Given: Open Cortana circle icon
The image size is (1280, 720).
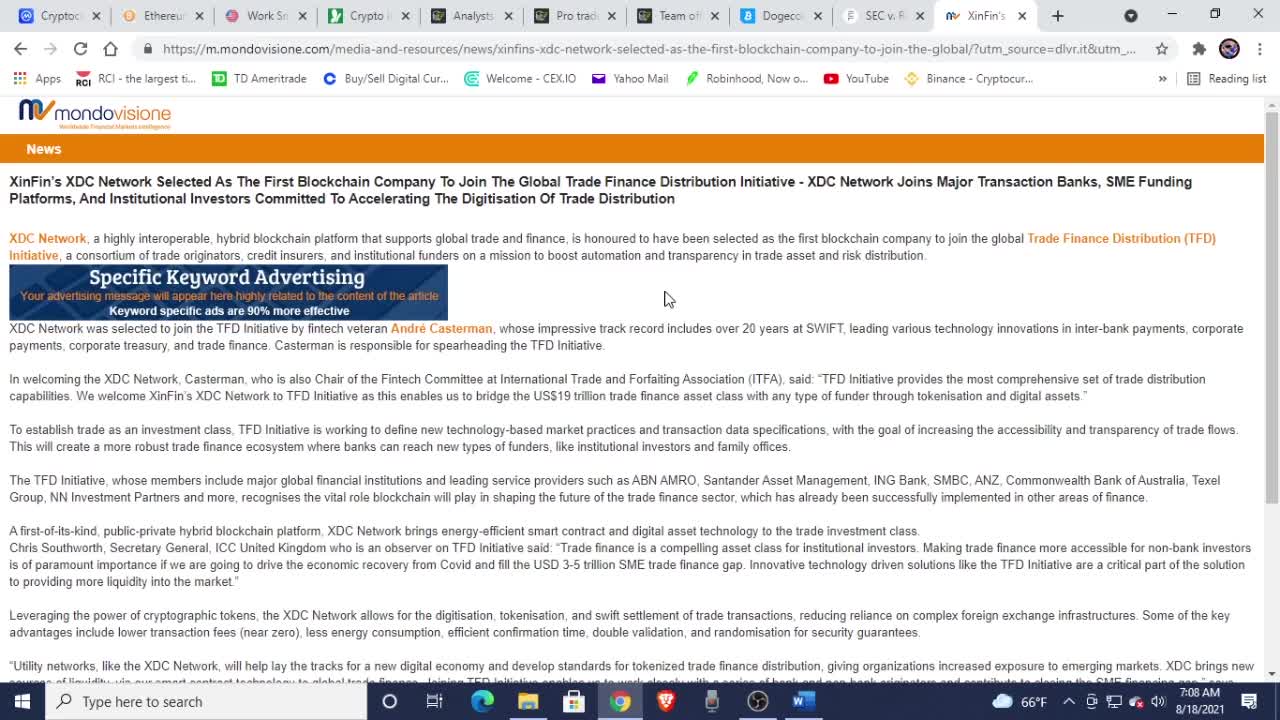Looking at the screenshot, I should point(390,701).
